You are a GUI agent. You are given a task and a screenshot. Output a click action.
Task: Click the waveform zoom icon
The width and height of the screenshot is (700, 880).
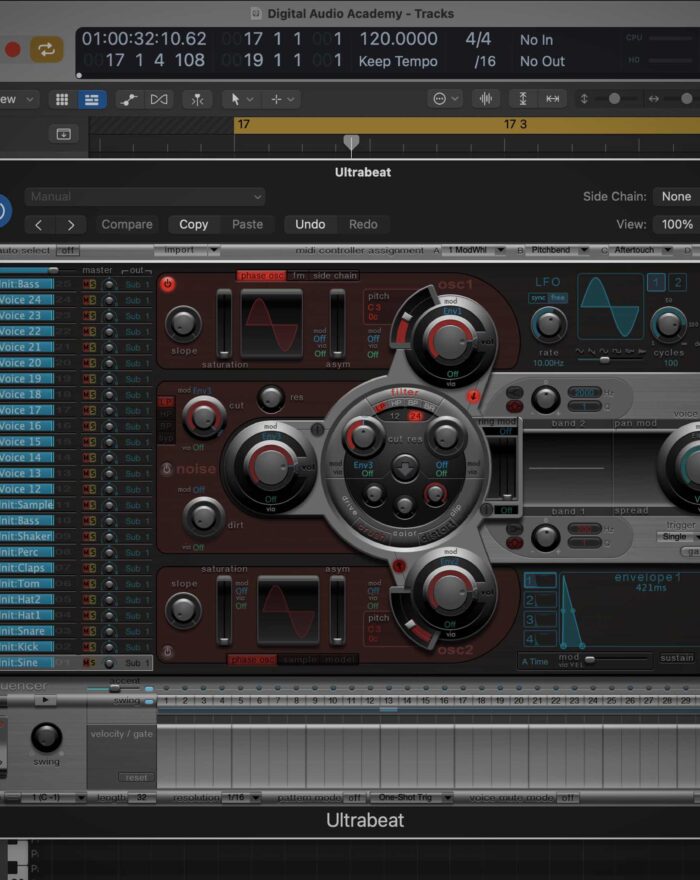486,99
